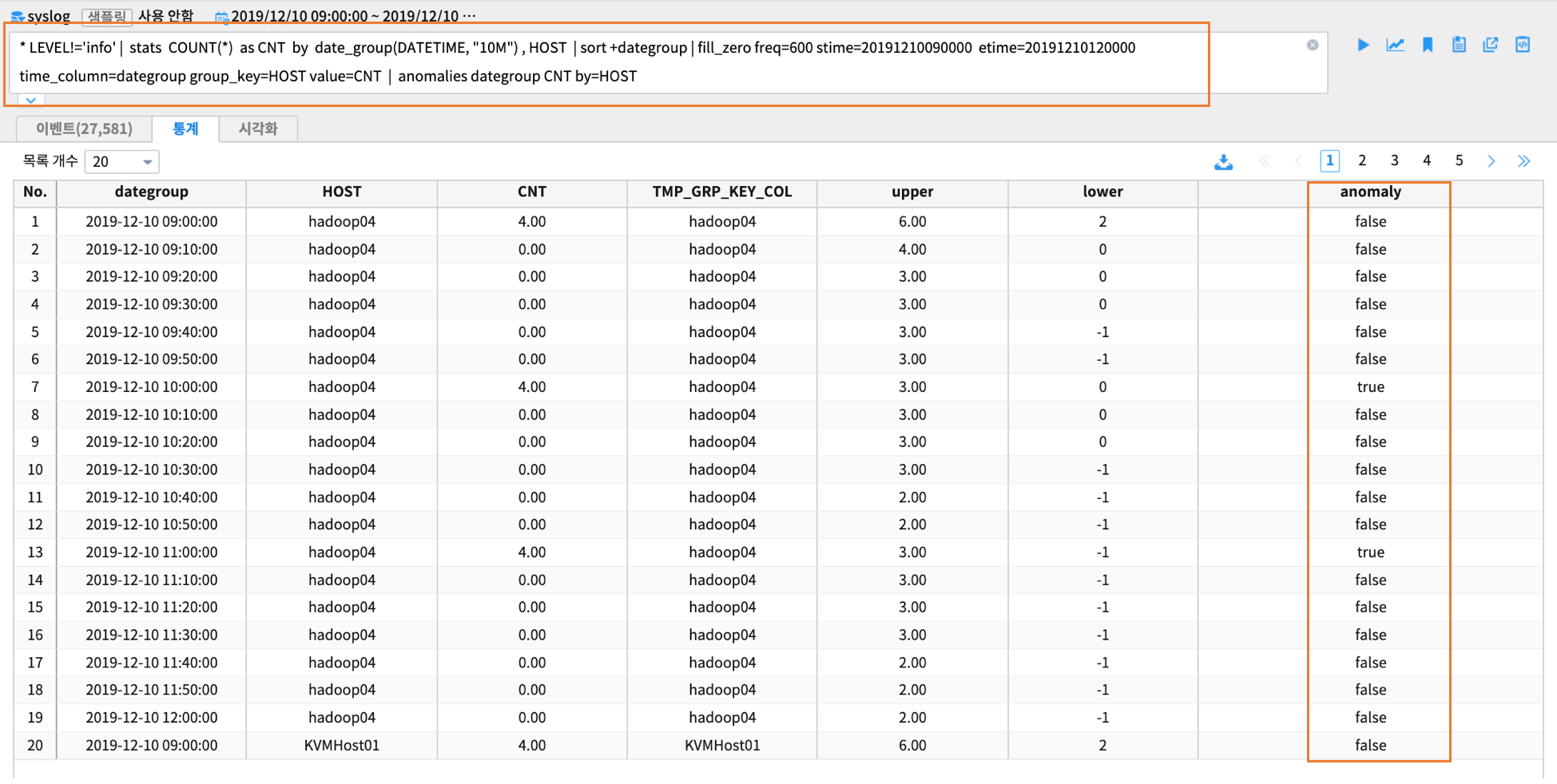
Task: Sort by the HOST column header
Action: pos(342,192)
